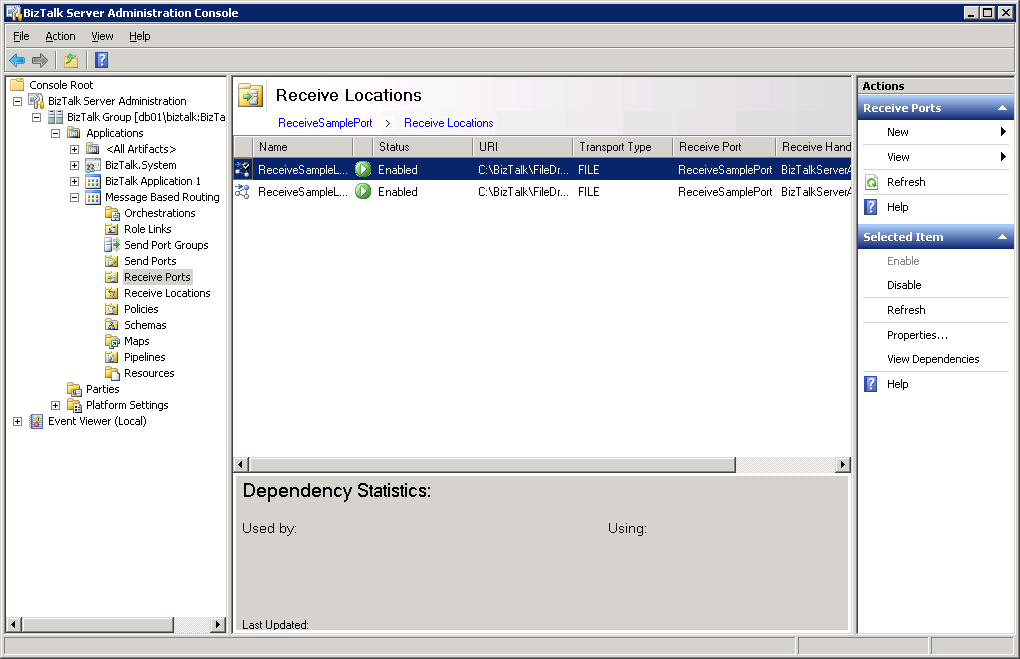This screenshot has height=659, width=1020.
Task: Click the BizTalk Group server icon
Action: [55, 117]
